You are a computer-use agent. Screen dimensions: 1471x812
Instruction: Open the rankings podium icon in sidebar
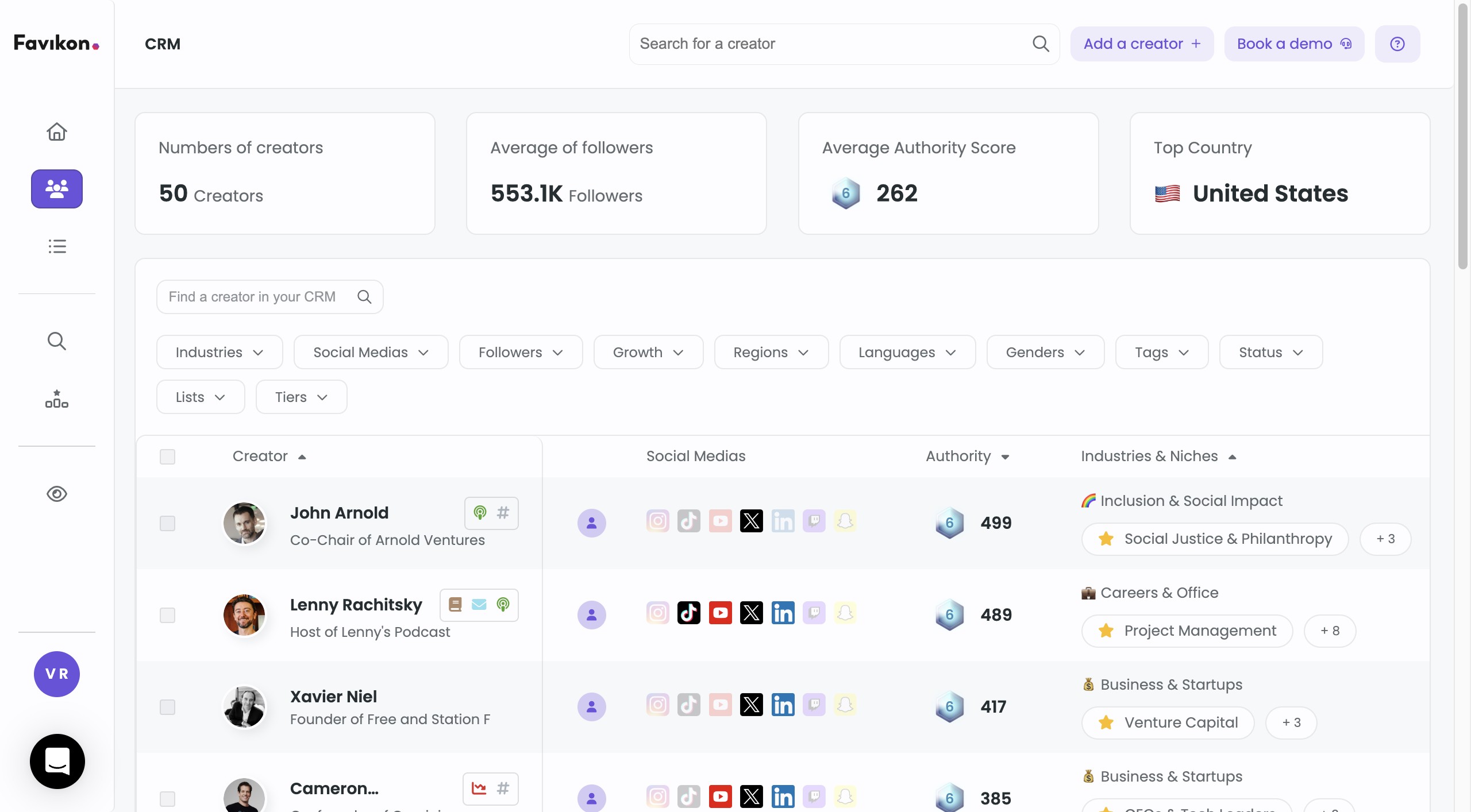tap(56, 399)
